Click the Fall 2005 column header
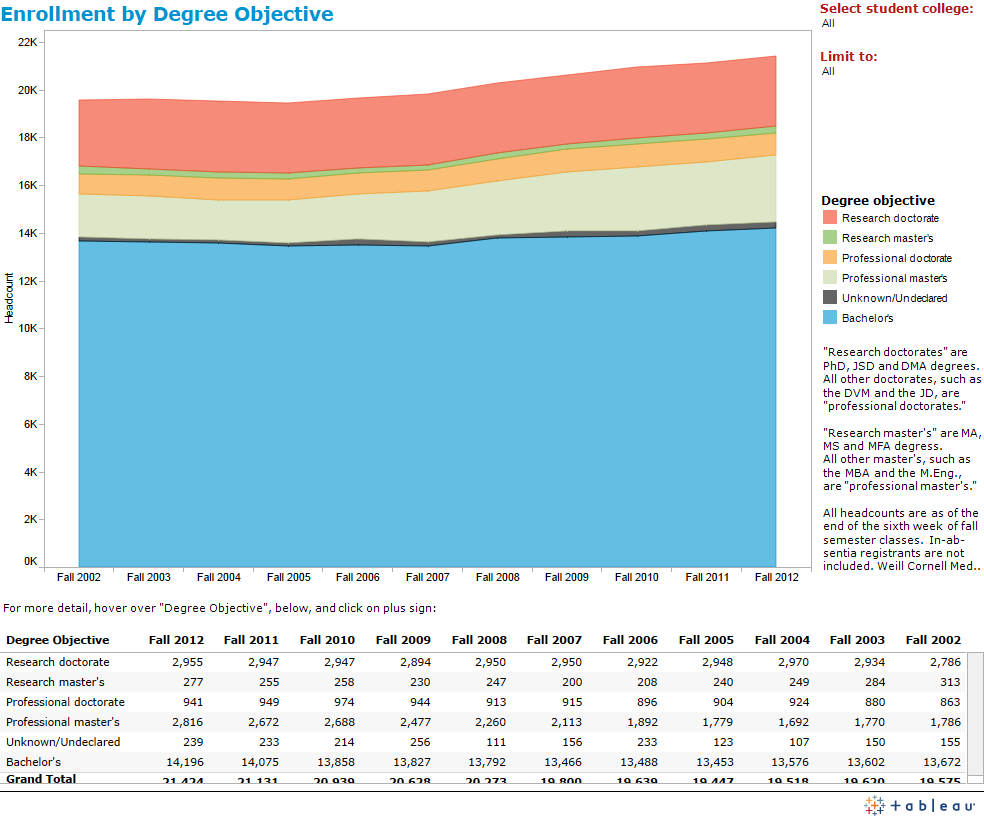 pos(706,640)
